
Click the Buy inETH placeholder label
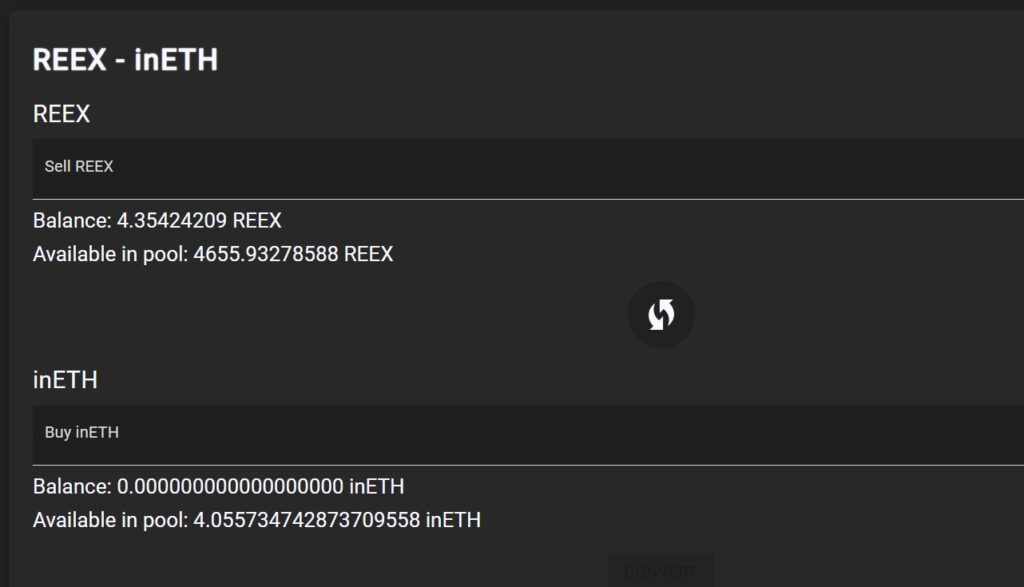pos(82,432)
